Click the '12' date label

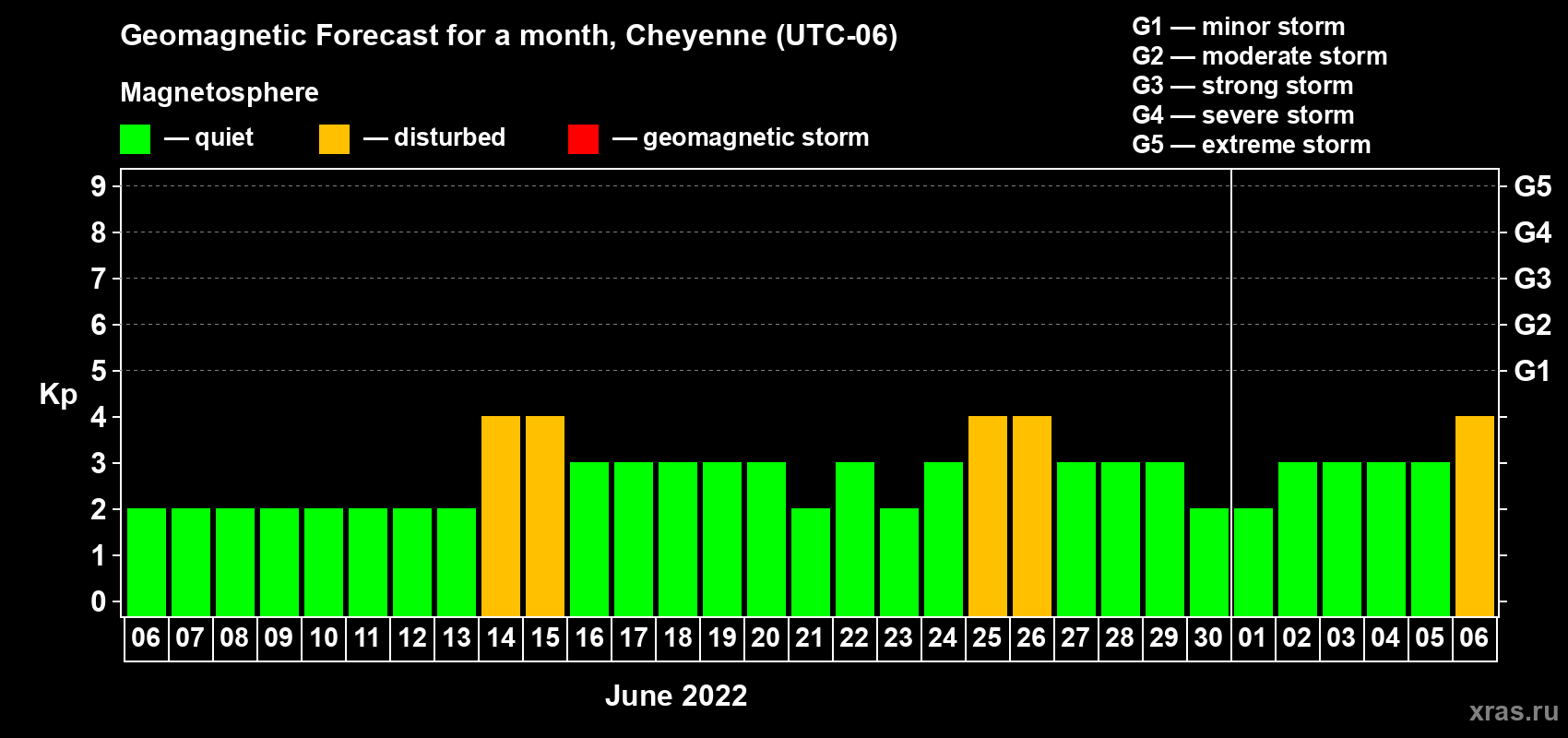tap(411, 638)
